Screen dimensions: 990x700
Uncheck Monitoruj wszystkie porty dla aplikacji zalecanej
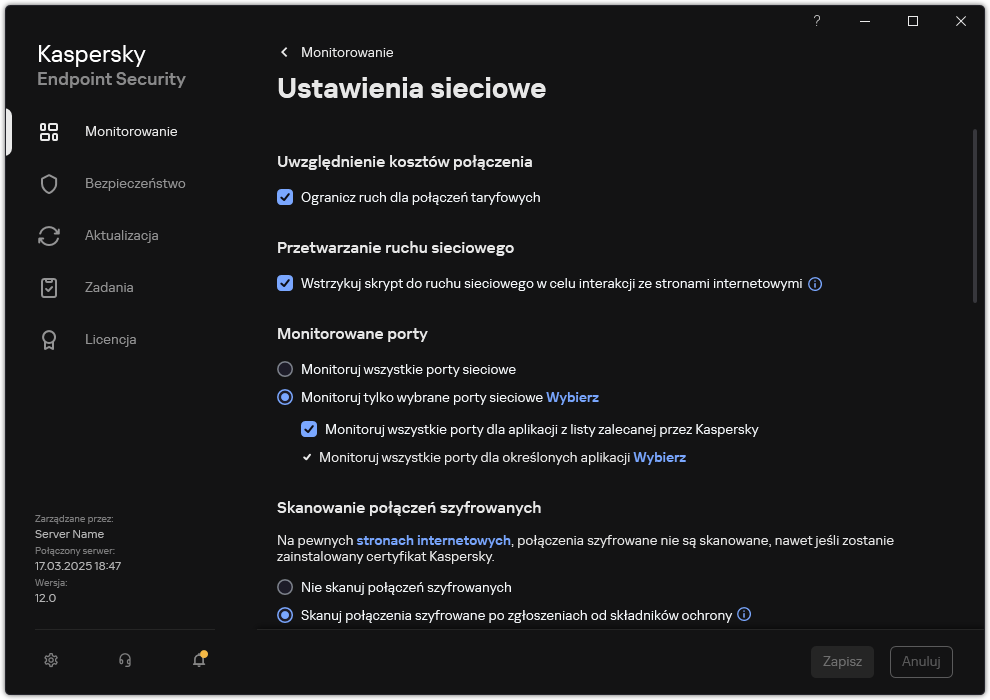coord(309,429)
